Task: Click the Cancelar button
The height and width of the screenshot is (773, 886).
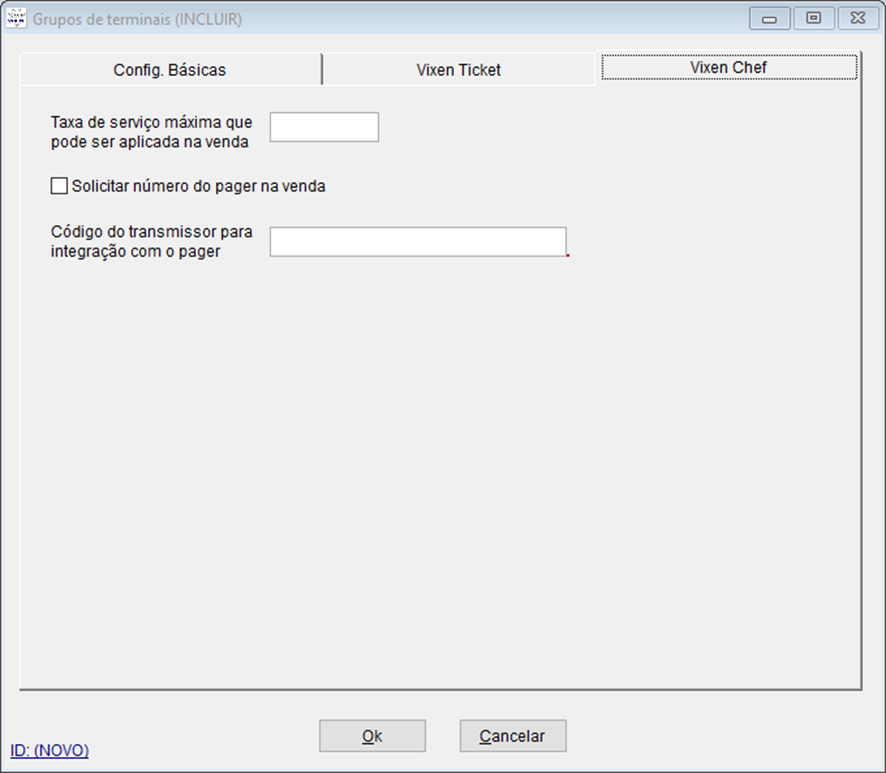Action: (513, 736)
